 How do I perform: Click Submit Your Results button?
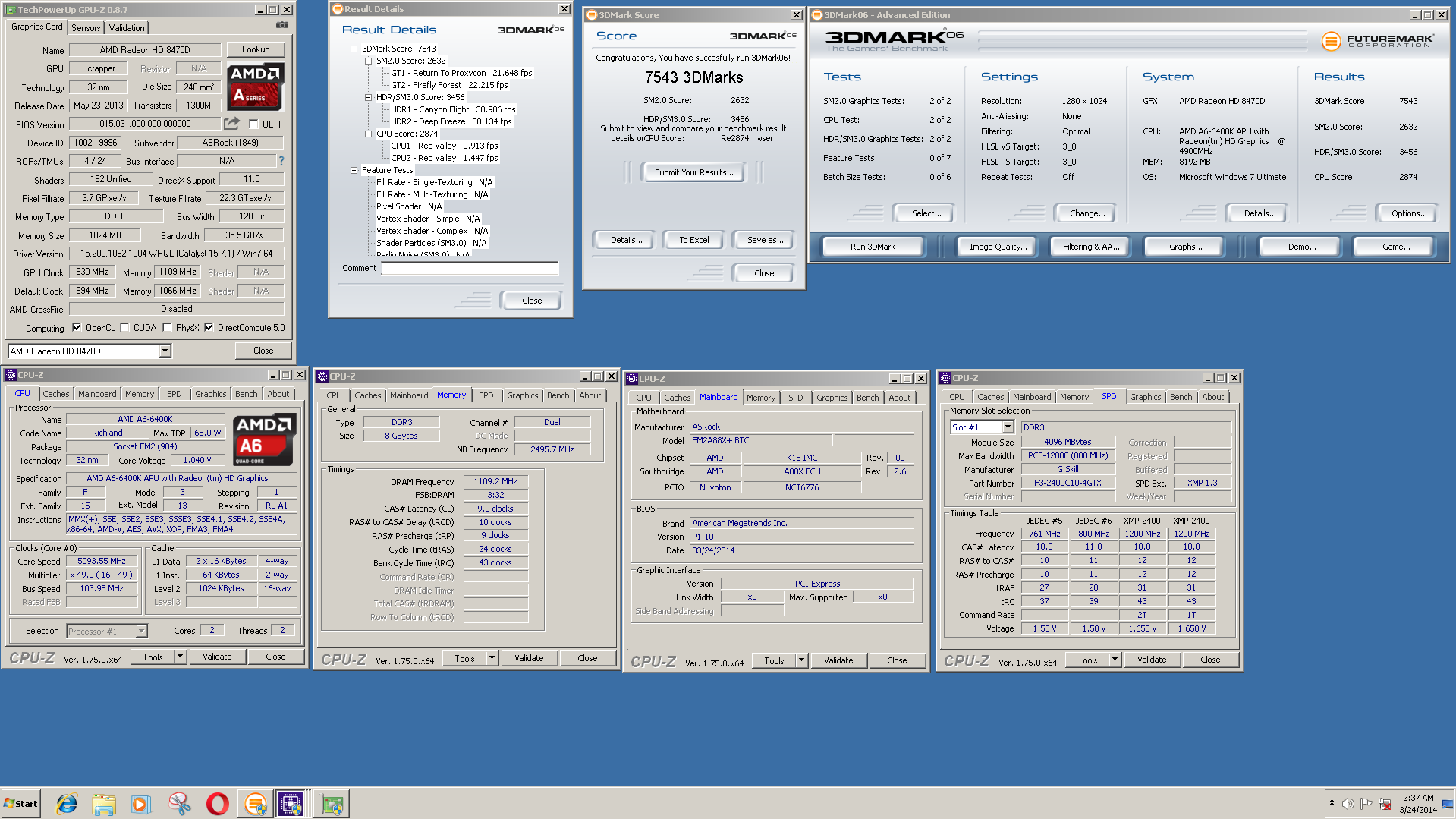pos(694,172)
